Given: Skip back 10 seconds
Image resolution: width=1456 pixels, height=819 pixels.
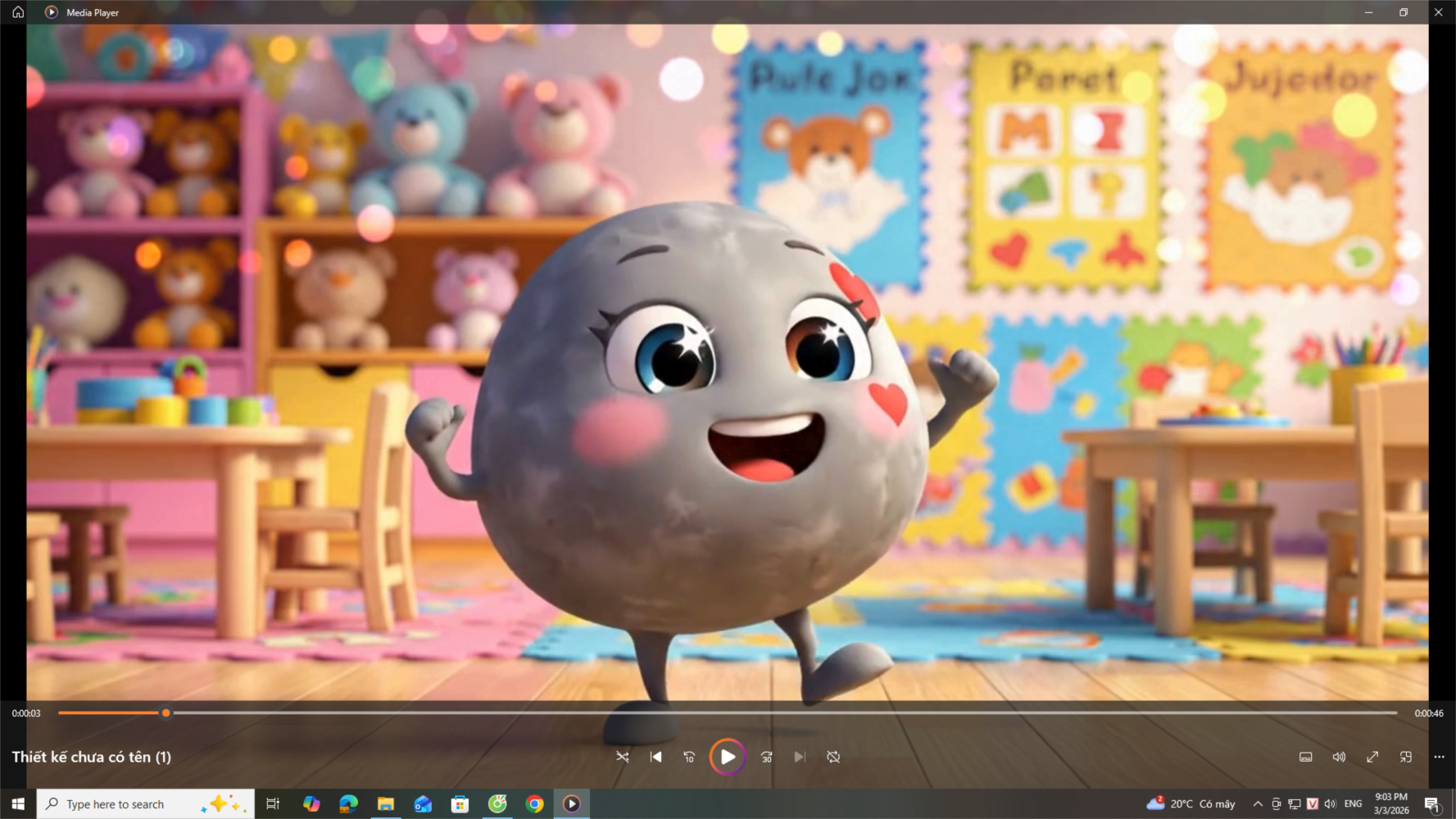Looking at the screenshot, I should tap(689, 757).
